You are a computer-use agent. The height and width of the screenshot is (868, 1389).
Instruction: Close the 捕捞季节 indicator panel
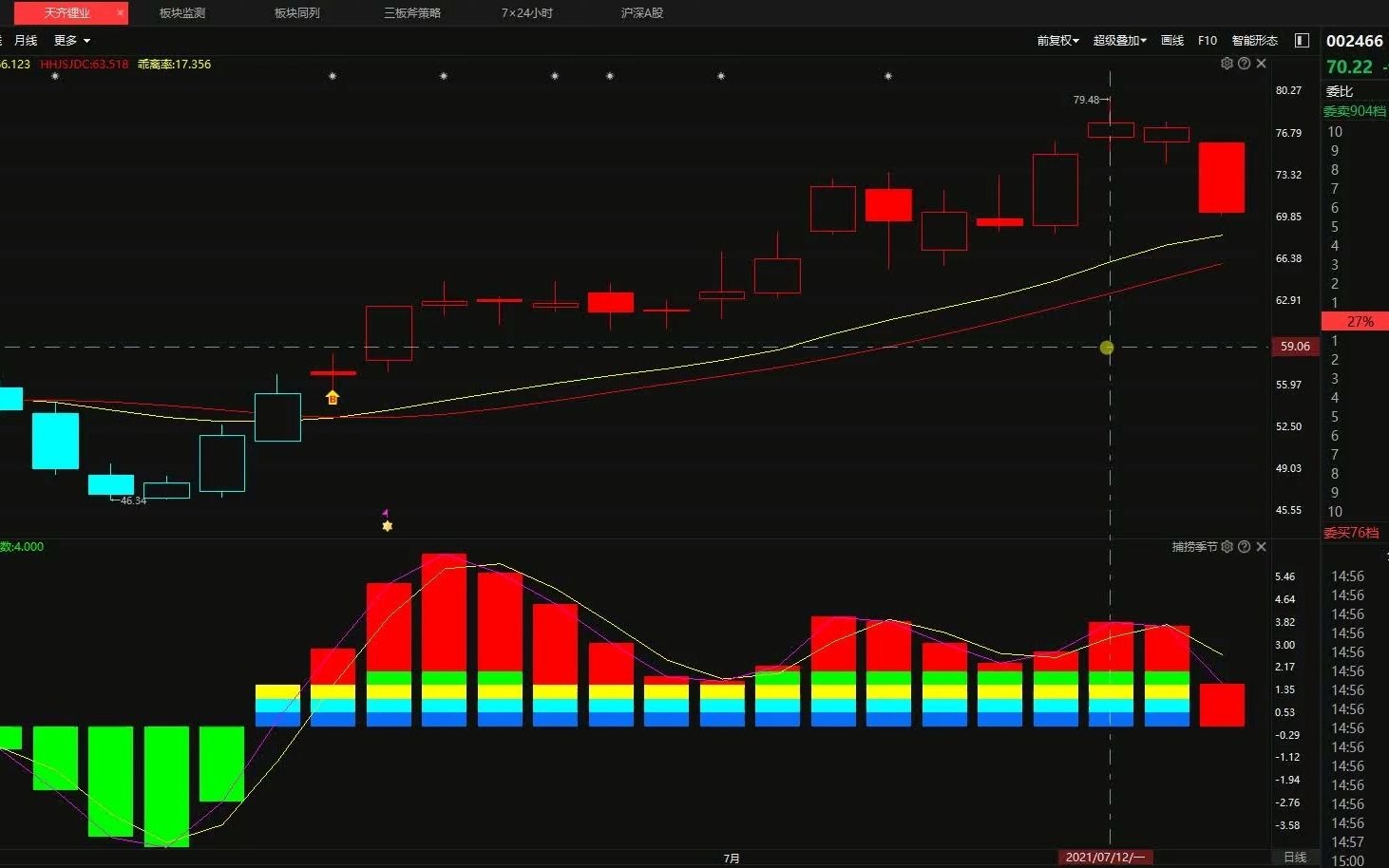pos(1261,547)
